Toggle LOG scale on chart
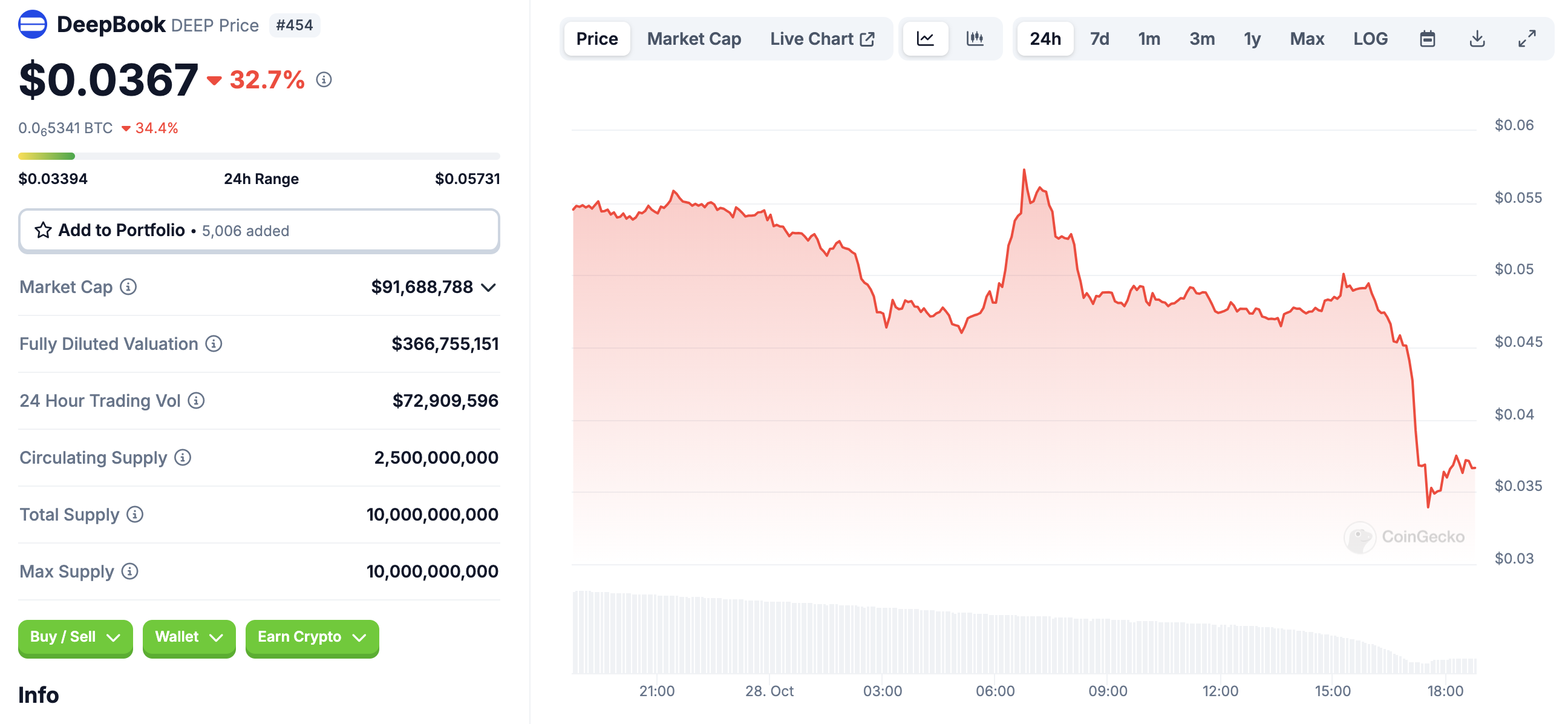The height and width of the screenshot is (724, 1568). (x=1370, y=39)
